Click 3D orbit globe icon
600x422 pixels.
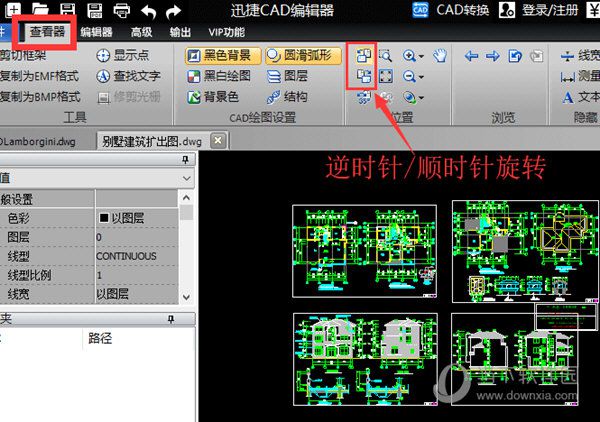pyautogui.click(x=409, y=98)
